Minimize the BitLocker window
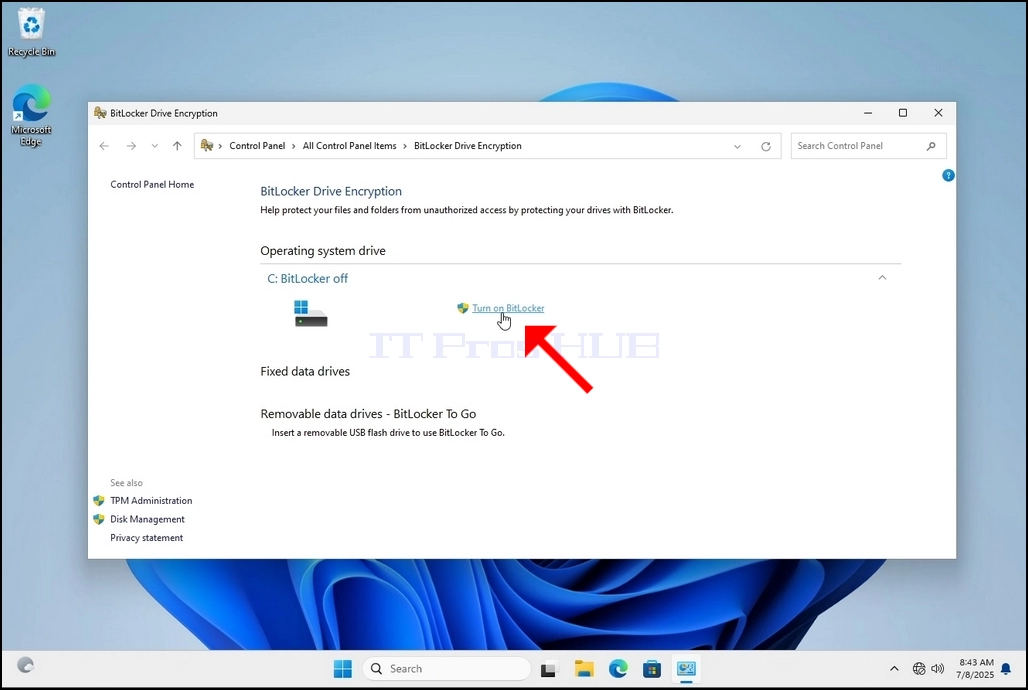Image resolution: width=1028 pixels, height=690 pixels. 868,113
